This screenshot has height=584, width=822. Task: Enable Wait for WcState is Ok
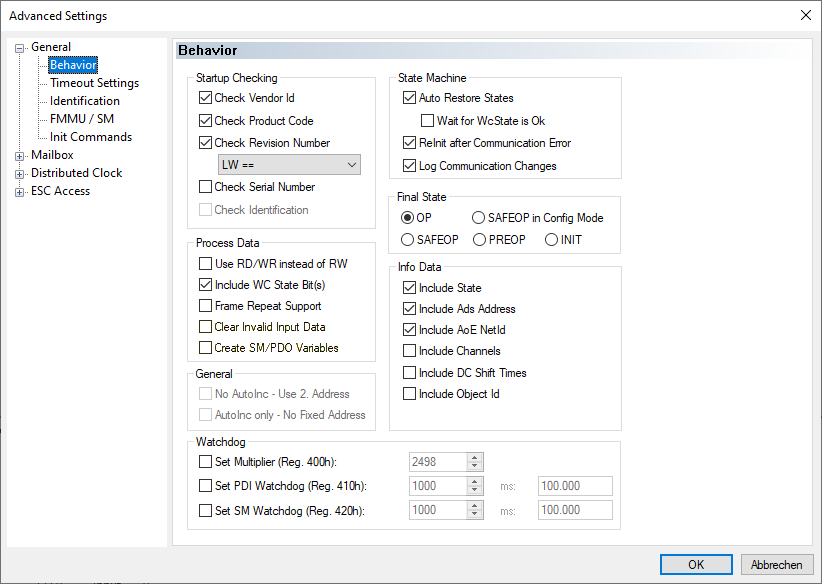click(x=428, y=121)
